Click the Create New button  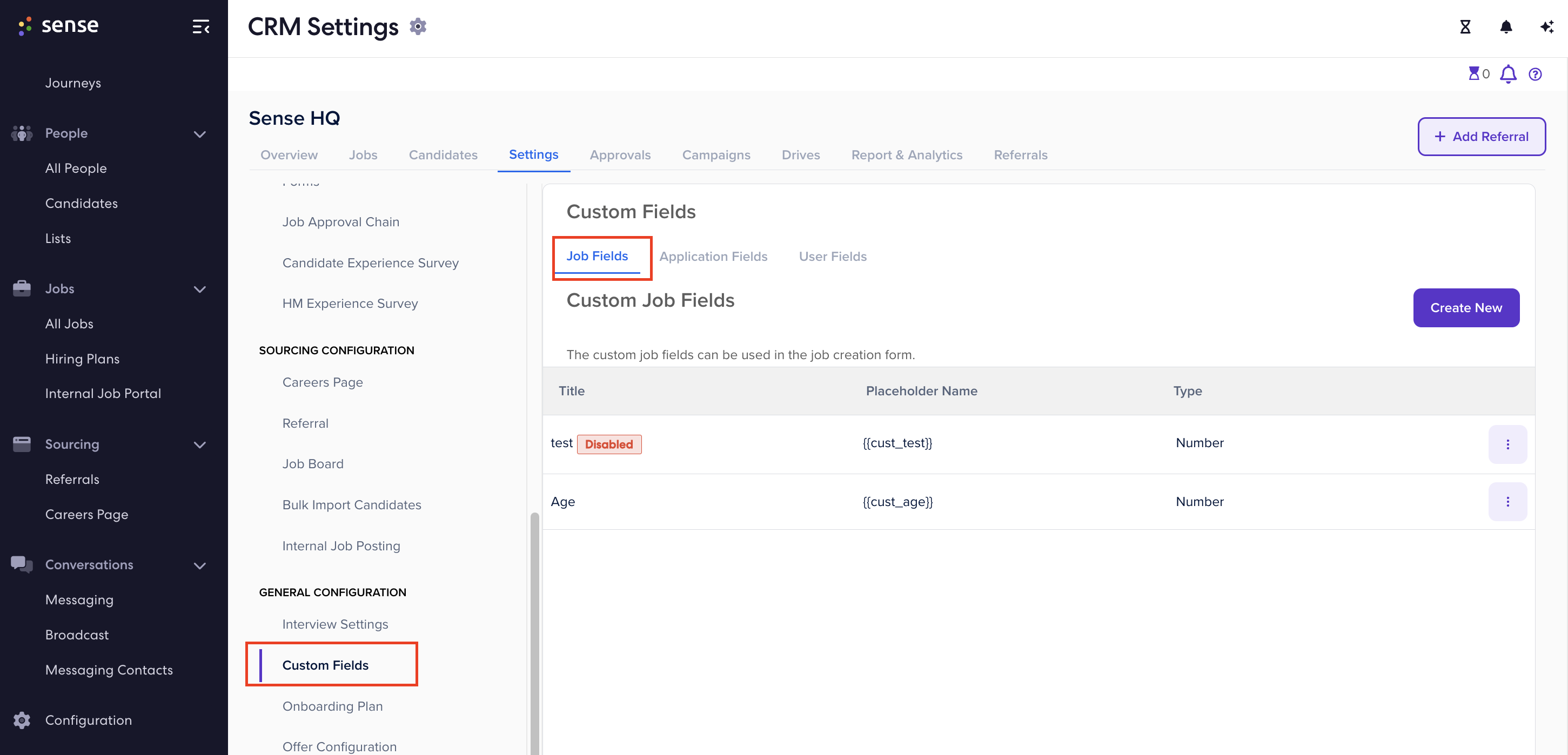[1466, 308]
